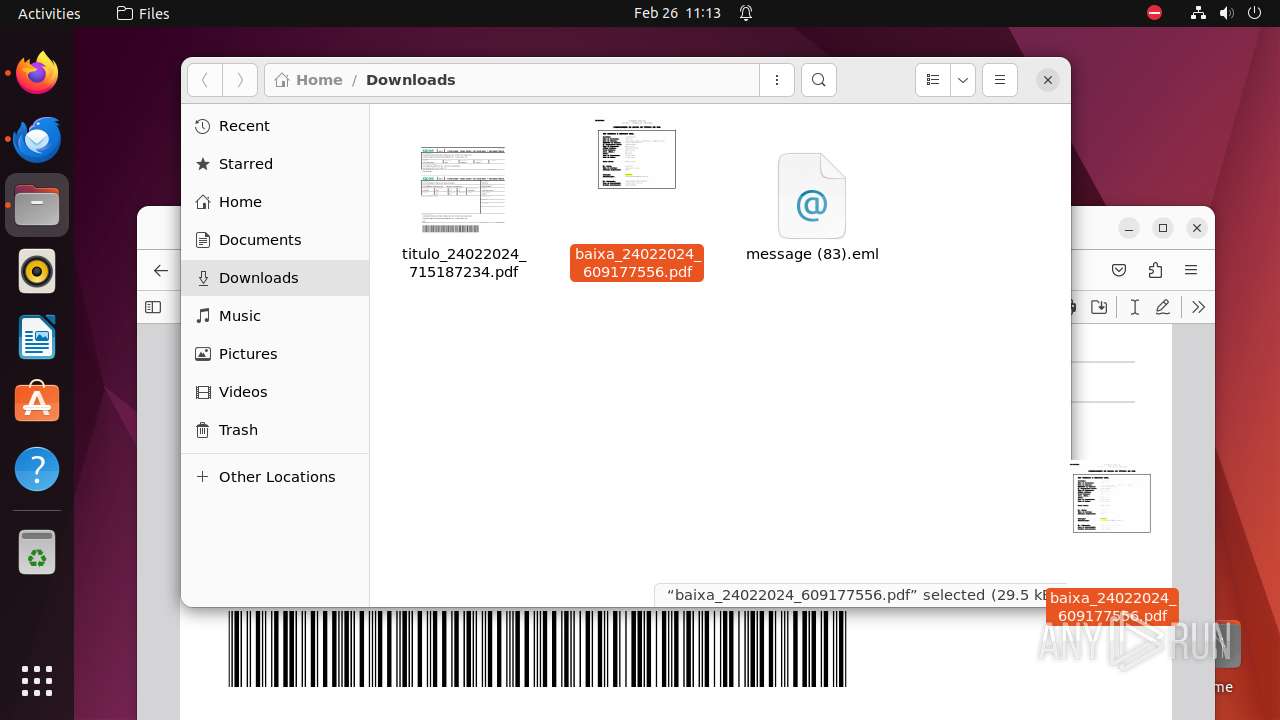The height and width of the screenshot is (720, 1280).
Task: Select message (83).eml file icon
Action: click(x=812, y=196)
